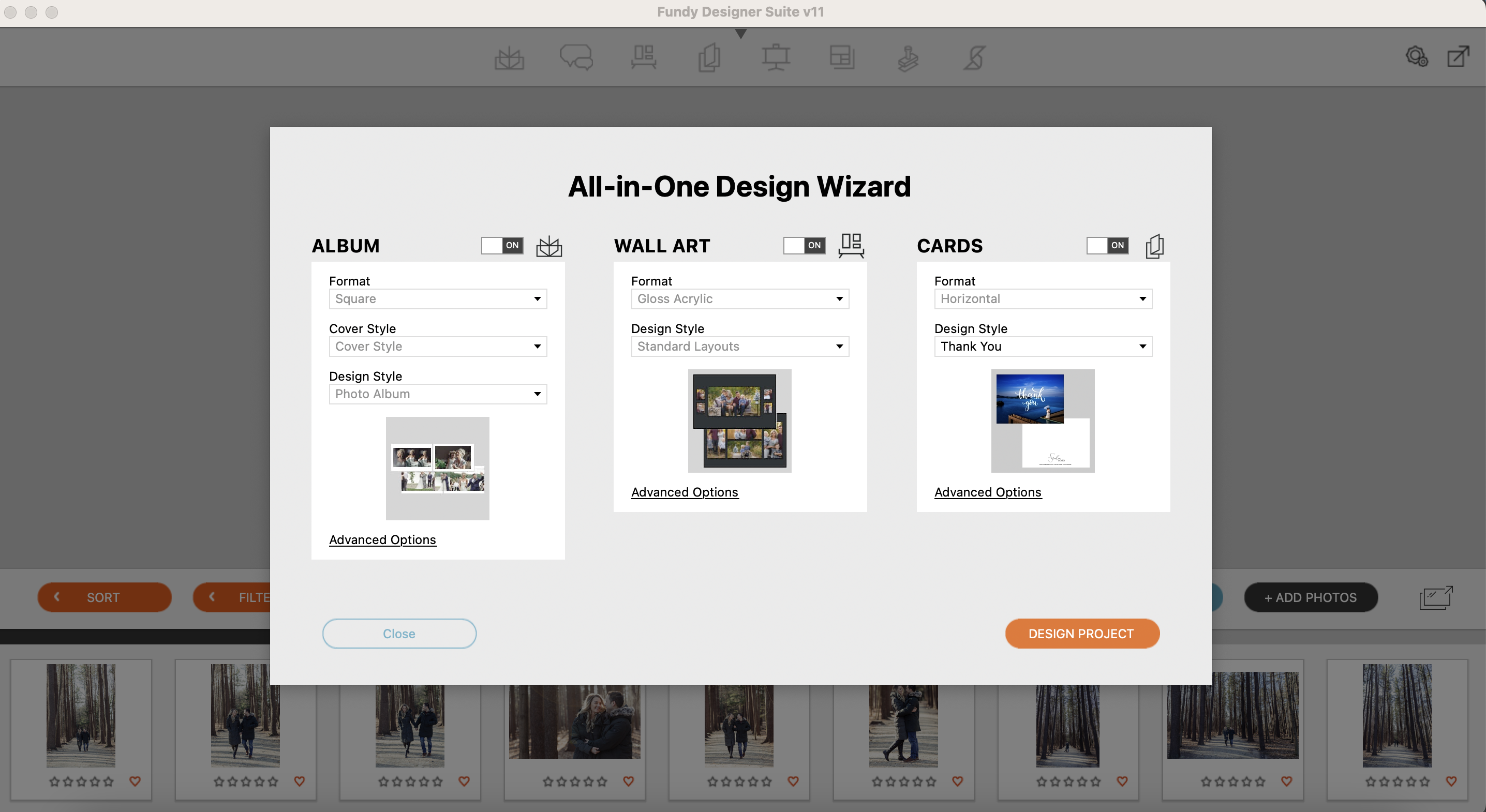Viewport: 1486px width, 812px height.
Task: Favorite the first photo with its heart icon
Action: (x=135, y=781)
